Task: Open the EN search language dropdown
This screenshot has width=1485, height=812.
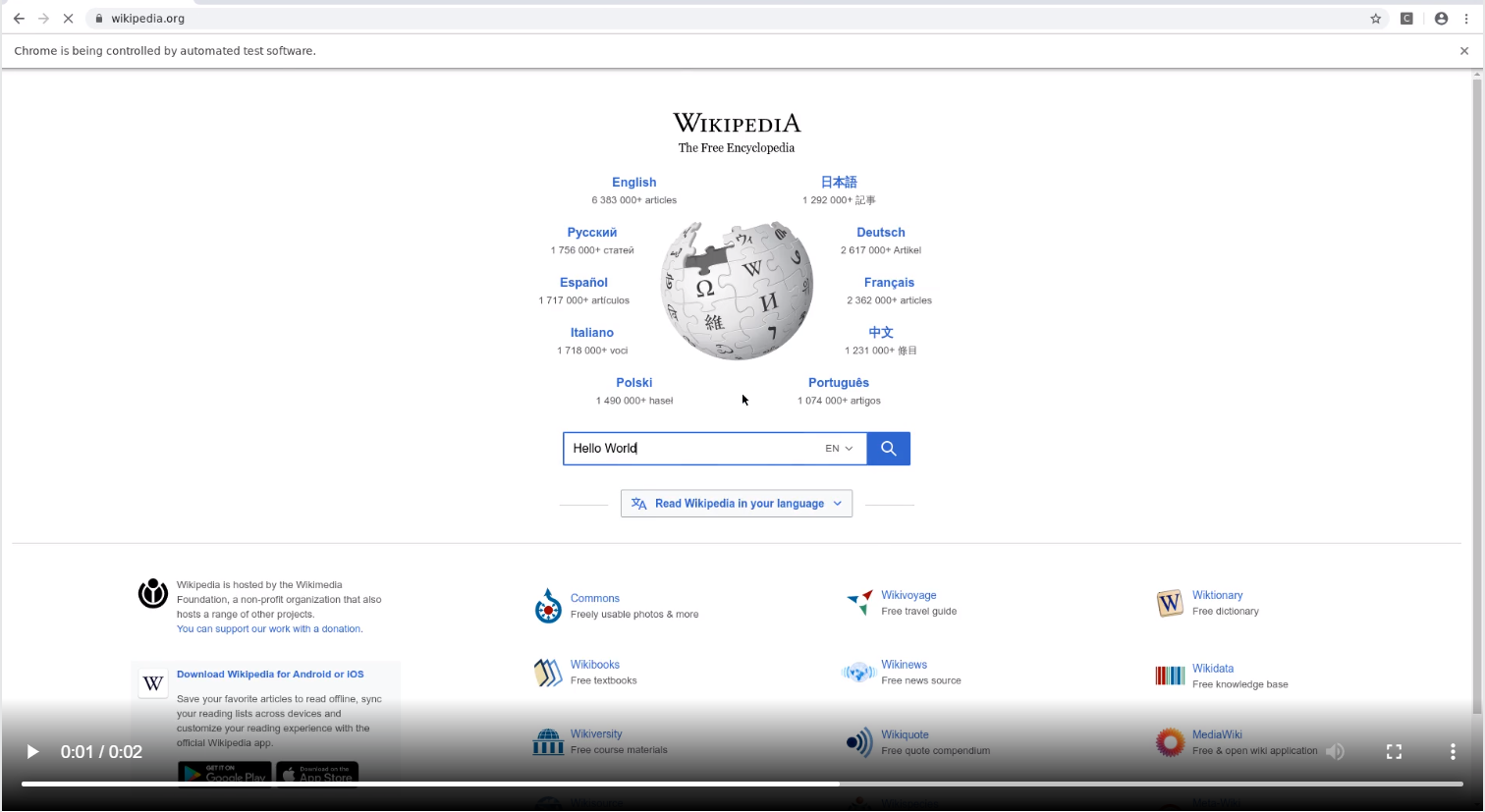Action: pyautogui.click(x=839, y=449)
